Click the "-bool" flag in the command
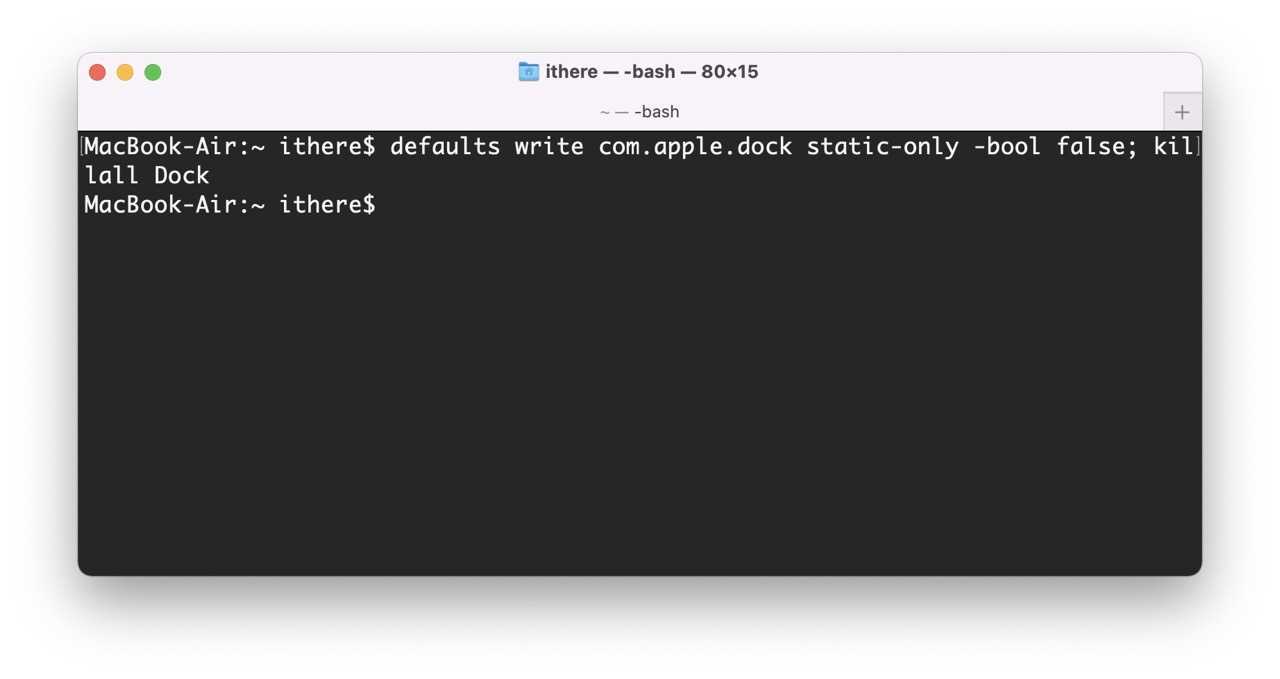 pyautogui.click(x=1007, y=146)
